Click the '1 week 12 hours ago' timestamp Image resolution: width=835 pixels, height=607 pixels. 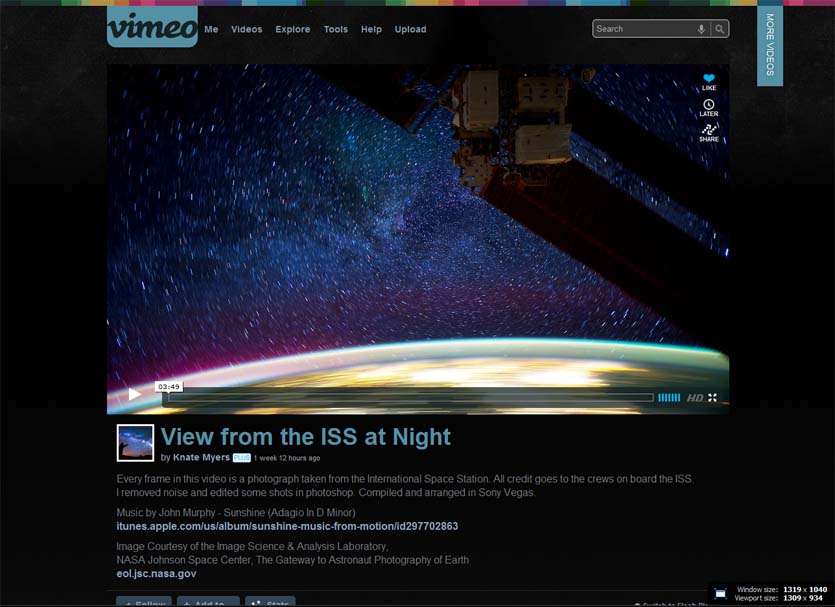[287, 458]
